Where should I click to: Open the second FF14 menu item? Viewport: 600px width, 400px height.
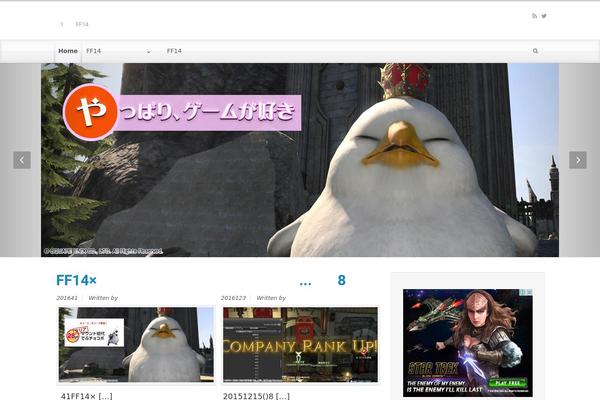[174, 51]
